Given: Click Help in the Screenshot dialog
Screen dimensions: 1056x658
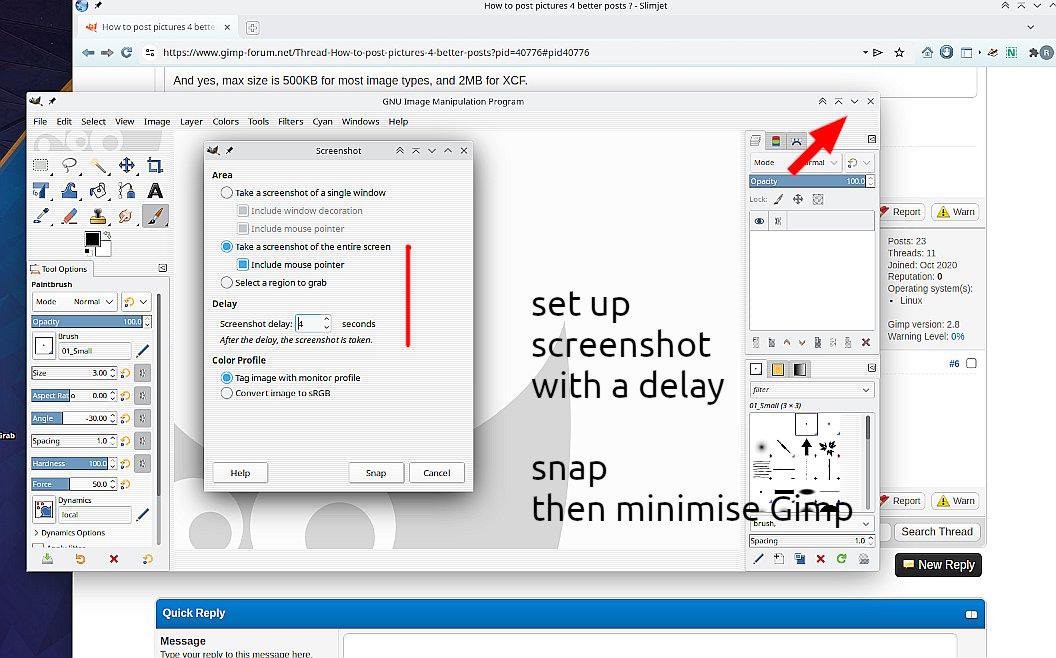Looking at the screenshot, I should point(240,473).
